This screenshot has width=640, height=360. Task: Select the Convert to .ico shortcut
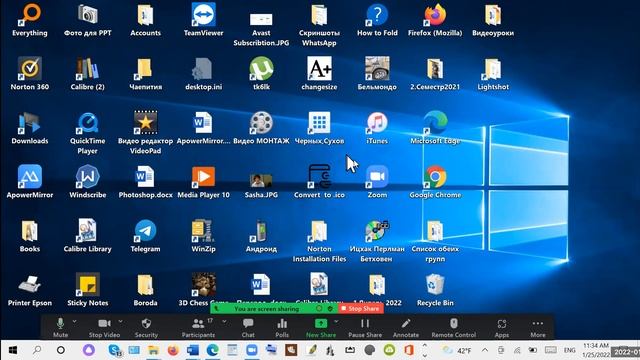tap(319, 176)
